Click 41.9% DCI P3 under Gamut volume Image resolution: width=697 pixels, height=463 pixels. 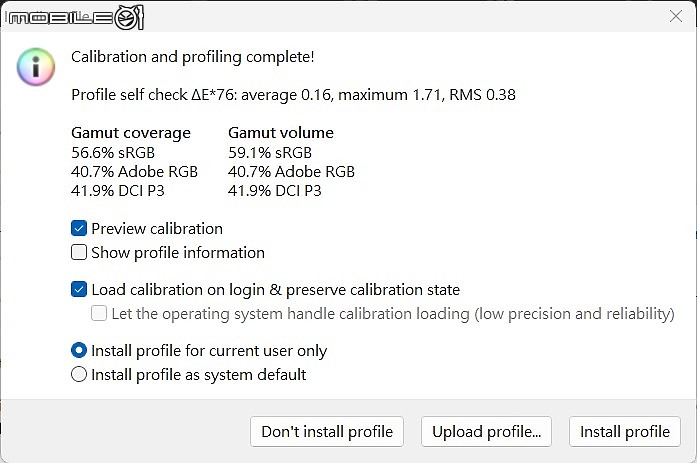coord(275,191)
